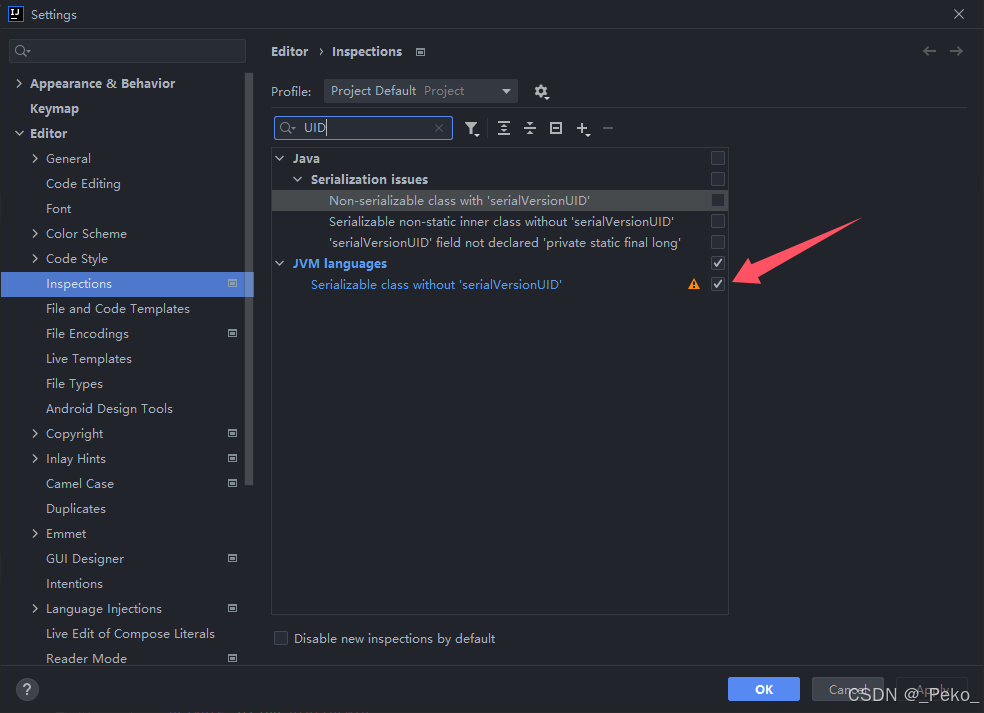
Task: Open the Keymap settings page
Action: pyautogui.click(x=55, y=109)
